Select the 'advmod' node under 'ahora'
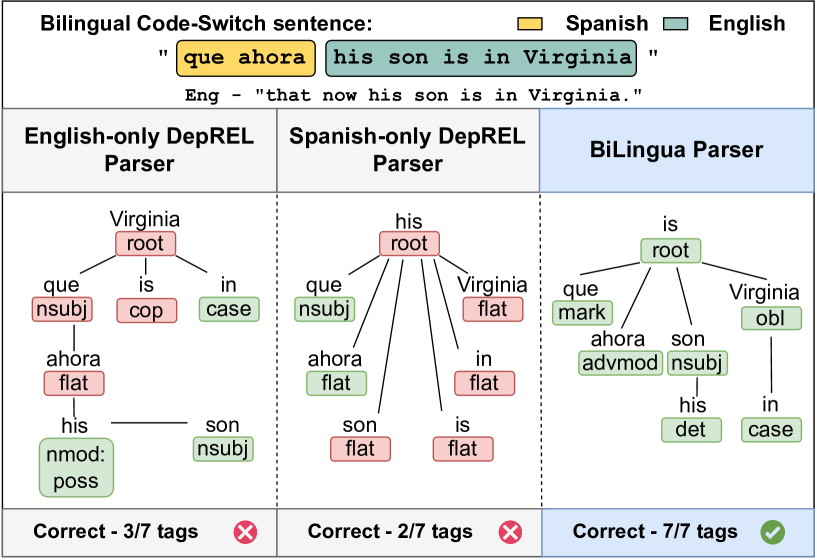 point(620,362)
